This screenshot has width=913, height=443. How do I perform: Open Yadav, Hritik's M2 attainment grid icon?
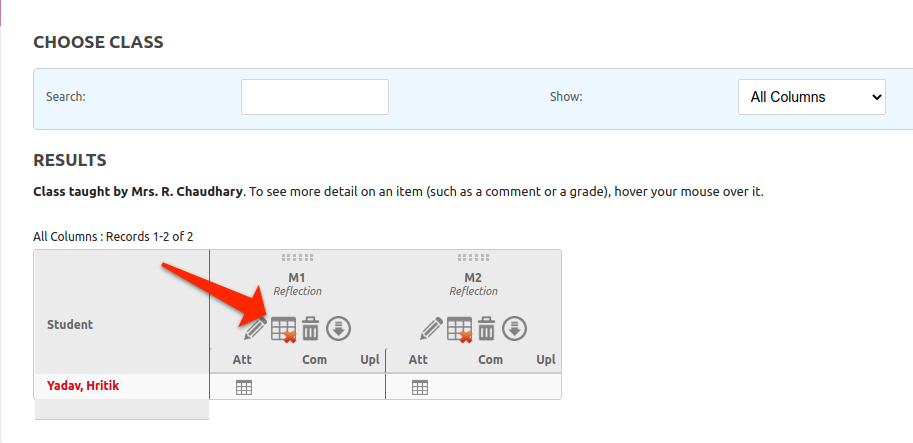[420, 387]
